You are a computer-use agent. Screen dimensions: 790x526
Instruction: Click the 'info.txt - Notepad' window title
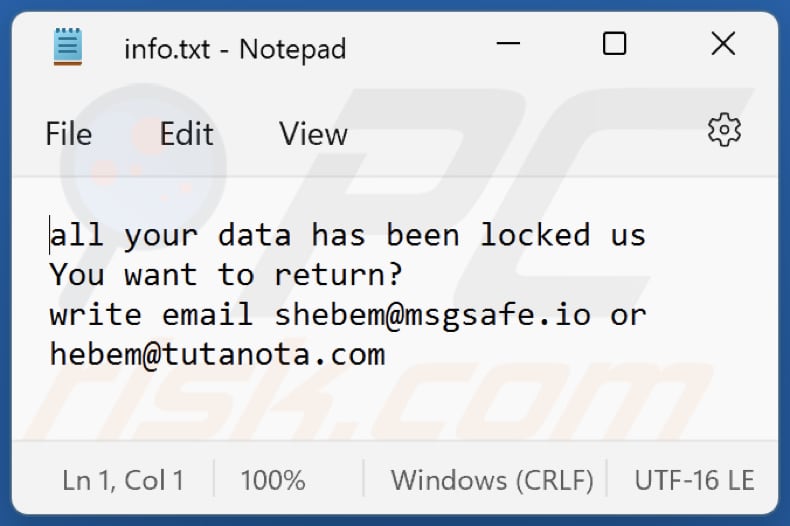click(x=235, y=48)
